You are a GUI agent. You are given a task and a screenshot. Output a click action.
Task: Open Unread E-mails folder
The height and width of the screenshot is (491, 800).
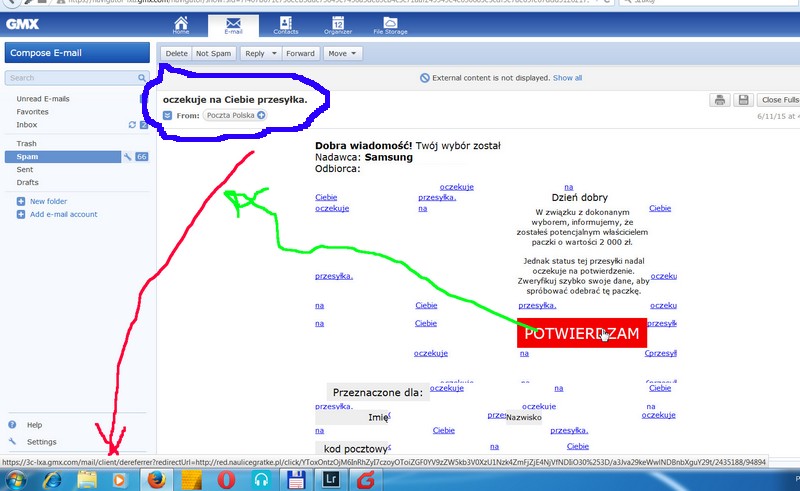pos(43,99)
